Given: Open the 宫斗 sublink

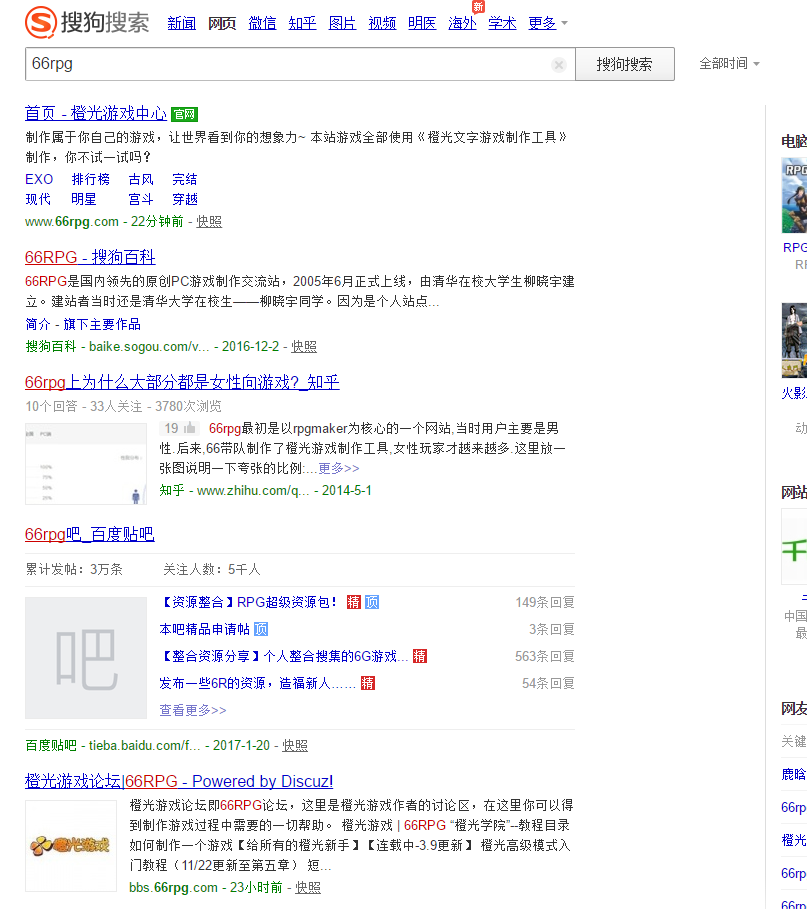Looking at the screenshot, I should click(x=141, y=199).
